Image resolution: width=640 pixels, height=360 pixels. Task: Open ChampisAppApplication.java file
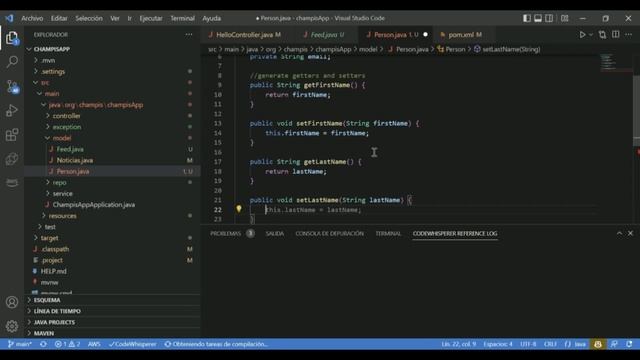(x=112, y=204)
